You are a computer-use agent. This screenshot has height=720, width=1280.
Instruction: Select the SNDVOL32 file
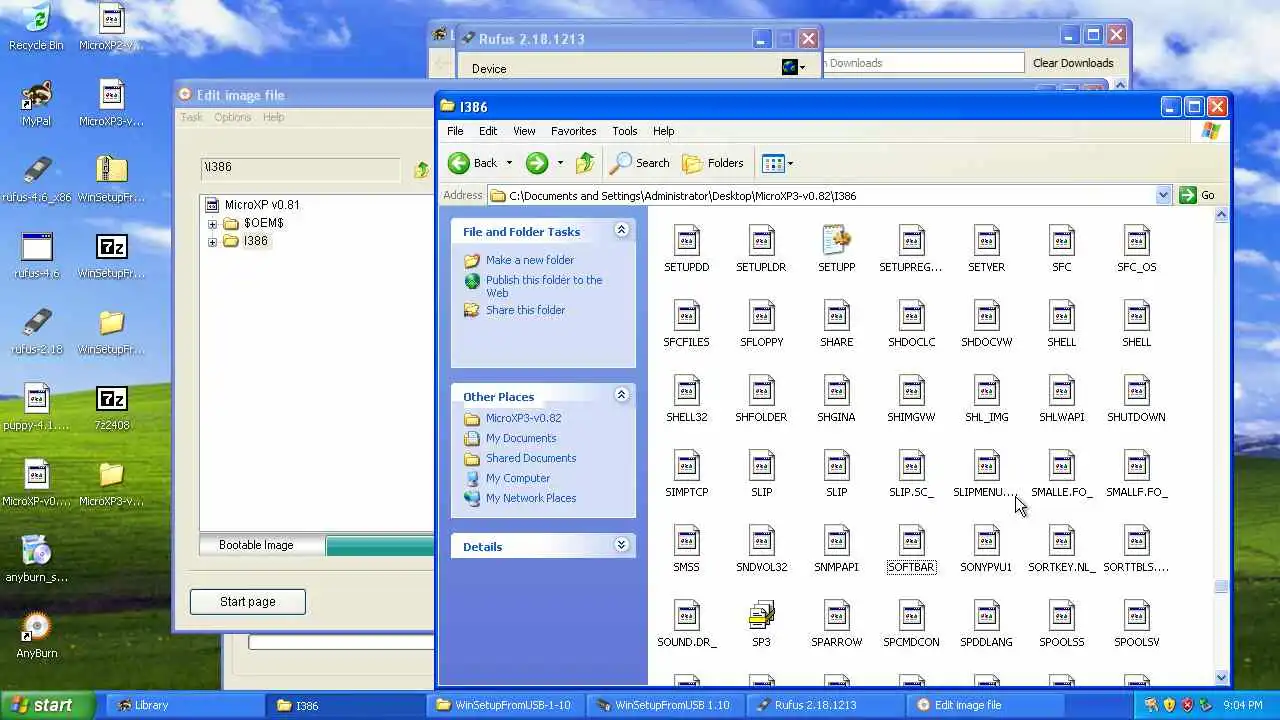tap(761, 549)
